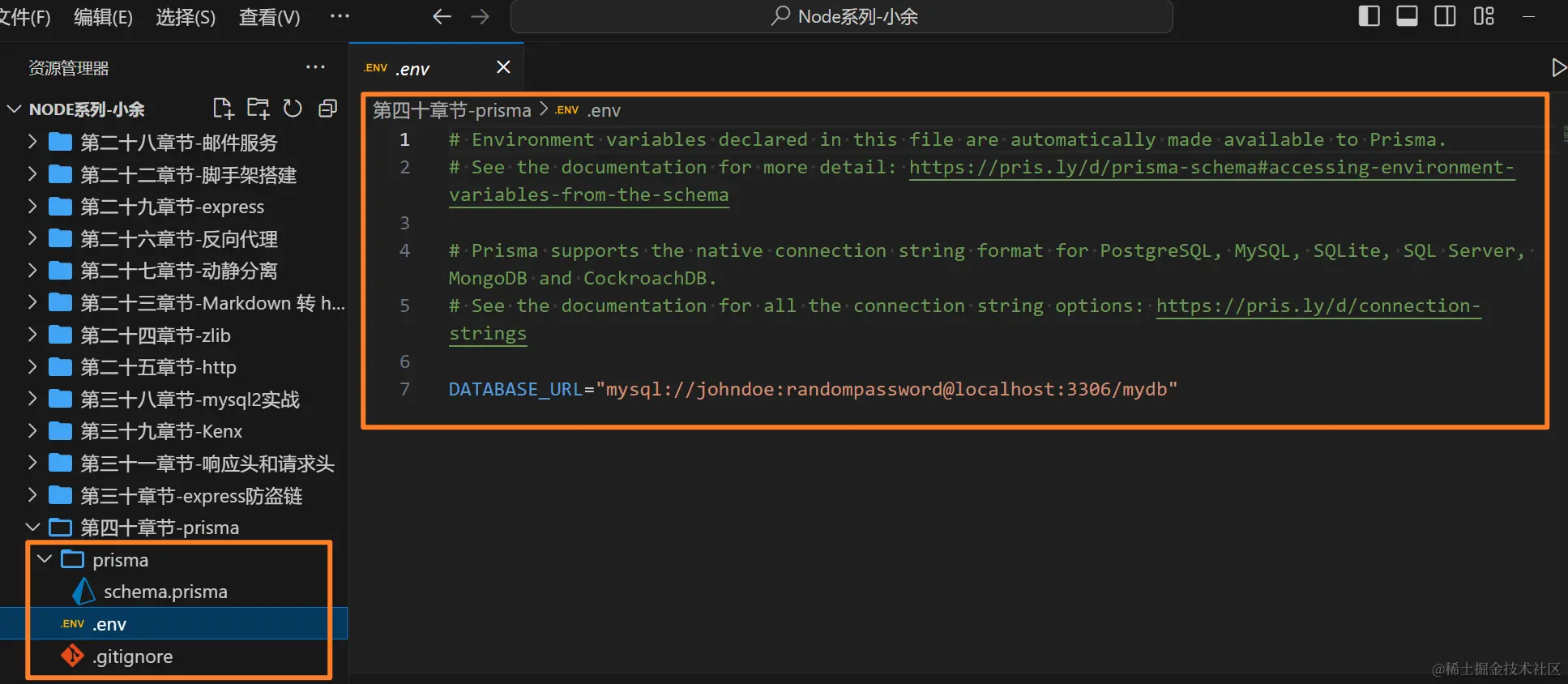Run the file with the play icon
The image size is (1568, 684).
(x=1558, y=67)
